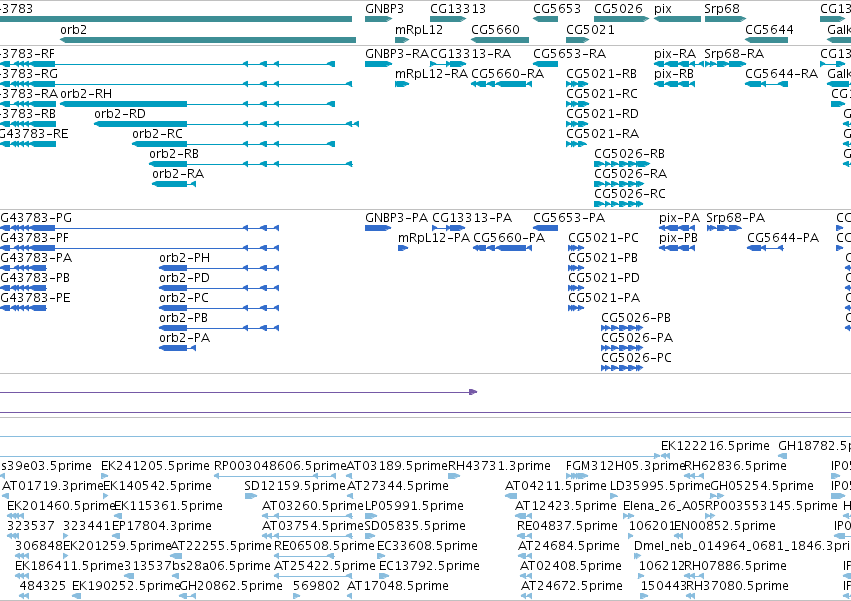Screen dimensions: 851x601
Task: Click the FGM312H05.3prime EST label
Action: (x=625, y=466)
